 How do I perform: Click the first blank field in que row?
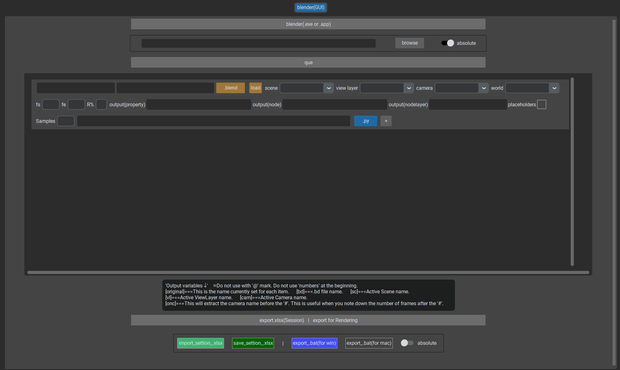76,88
